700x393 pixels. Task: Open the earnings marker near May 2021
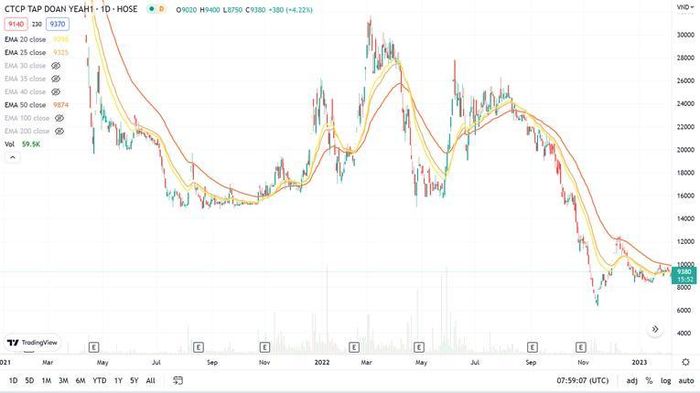pyautogui.click(x=94, y=347)
